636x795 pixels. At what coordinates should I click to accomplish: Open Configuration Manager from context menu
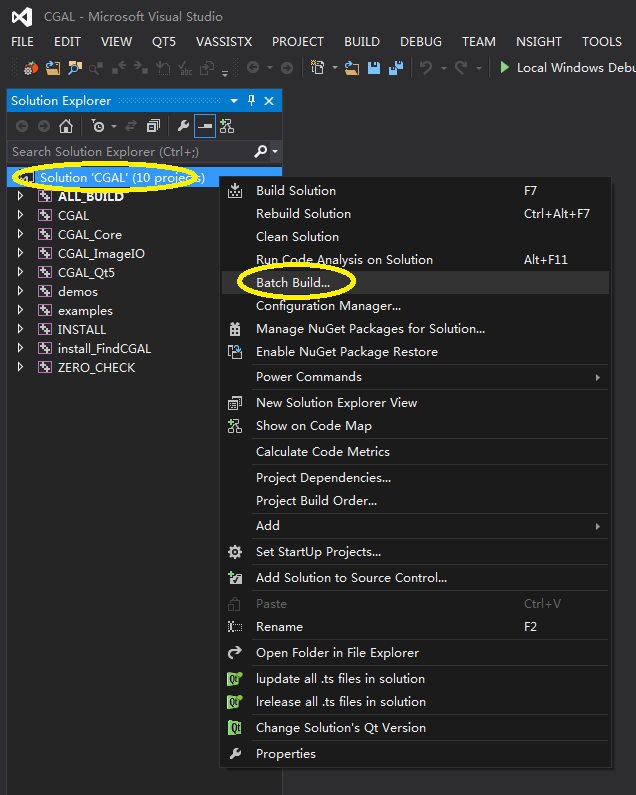(x=415, y=306)
